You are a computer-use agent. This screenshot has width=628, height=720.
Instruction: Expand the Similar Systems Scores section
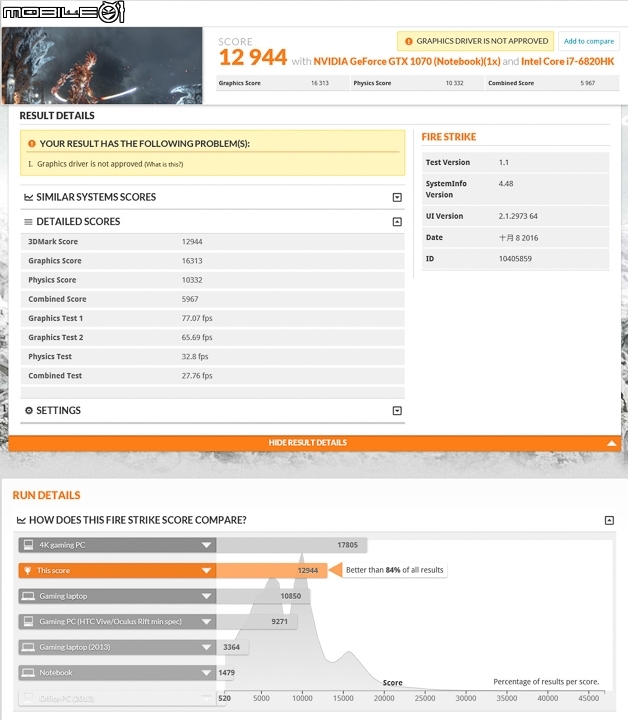pyautogui.click(x=397, y=197)
